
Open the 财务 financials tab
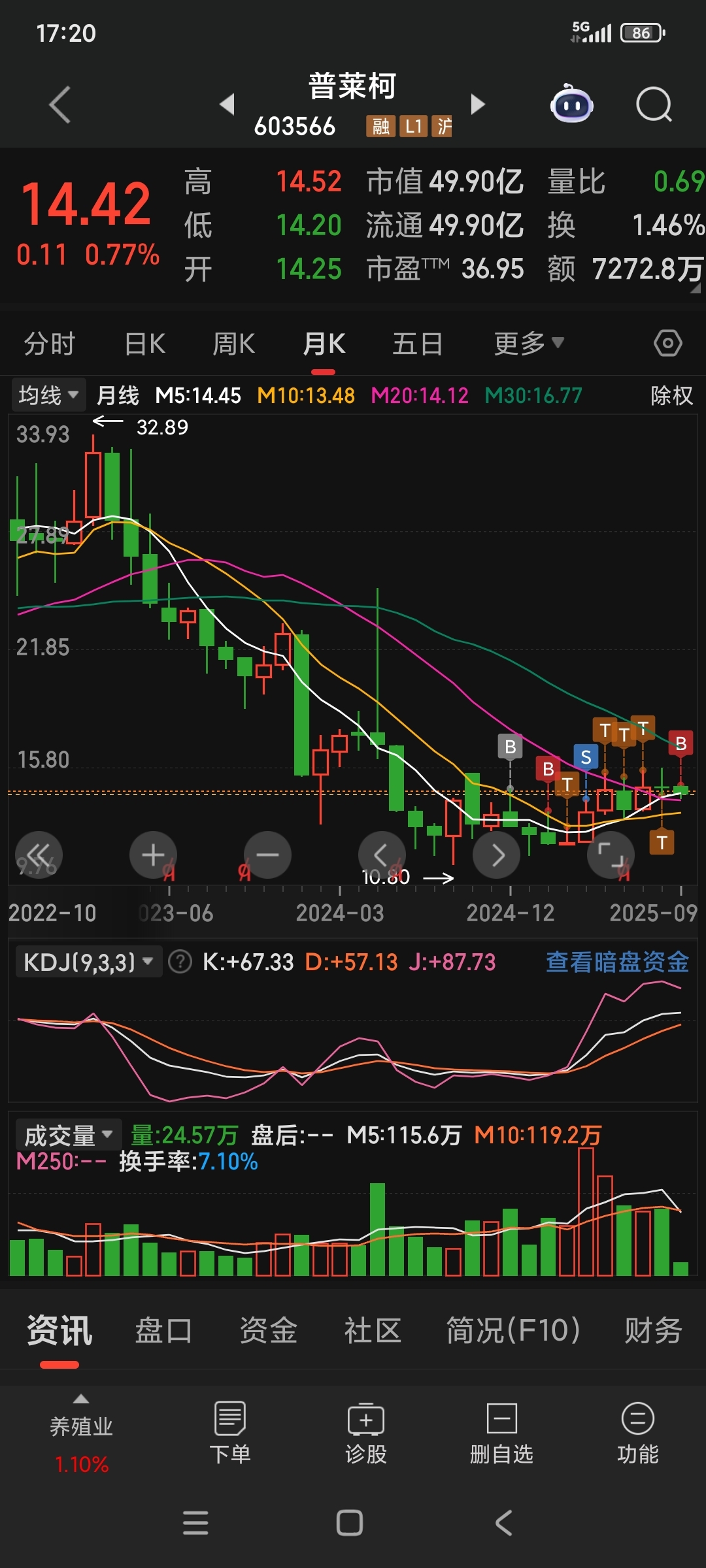[653, 1331]
